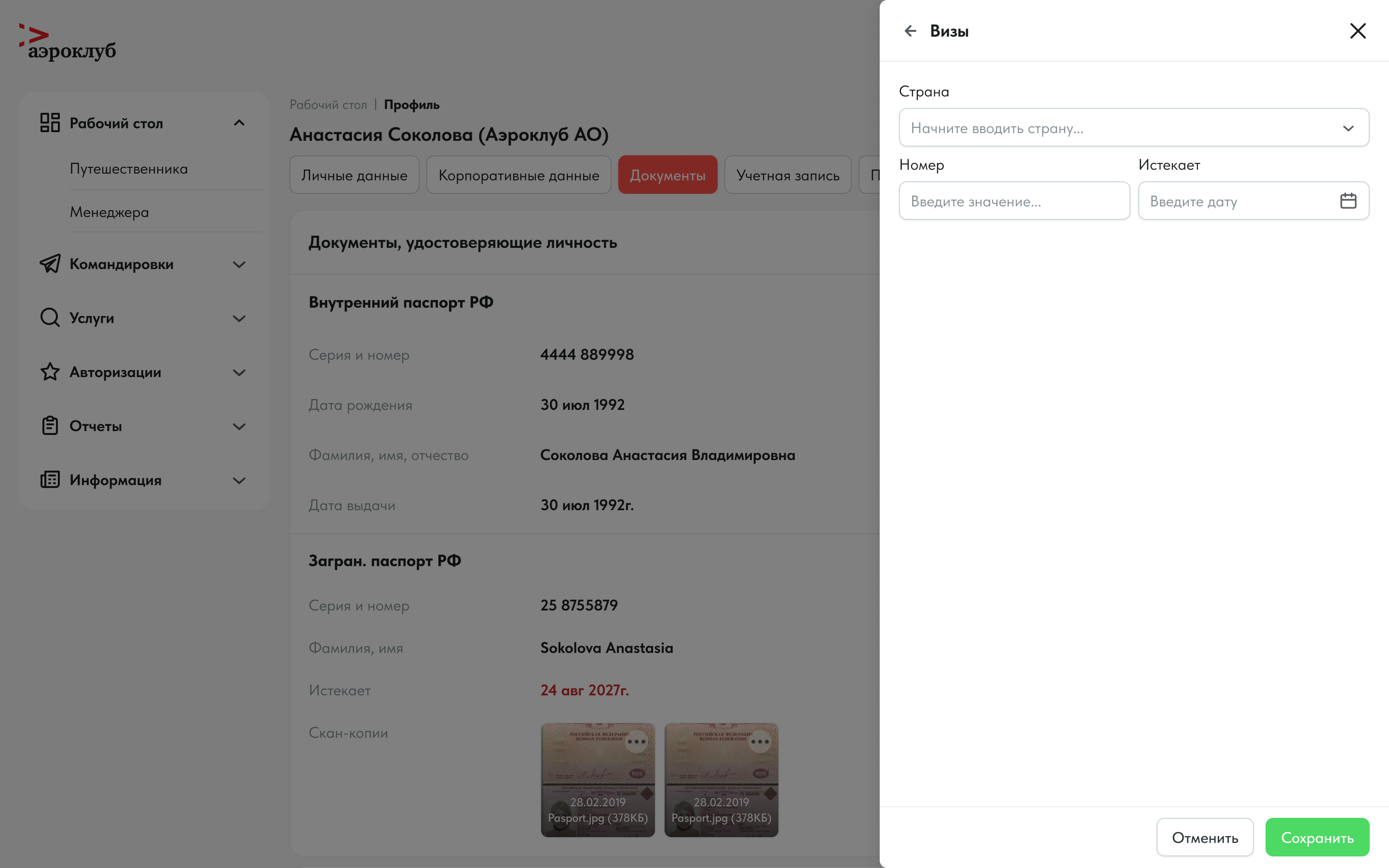Expand the Отчеты menu section
Screen dimensions: 1389x868
tap(239, 427)
